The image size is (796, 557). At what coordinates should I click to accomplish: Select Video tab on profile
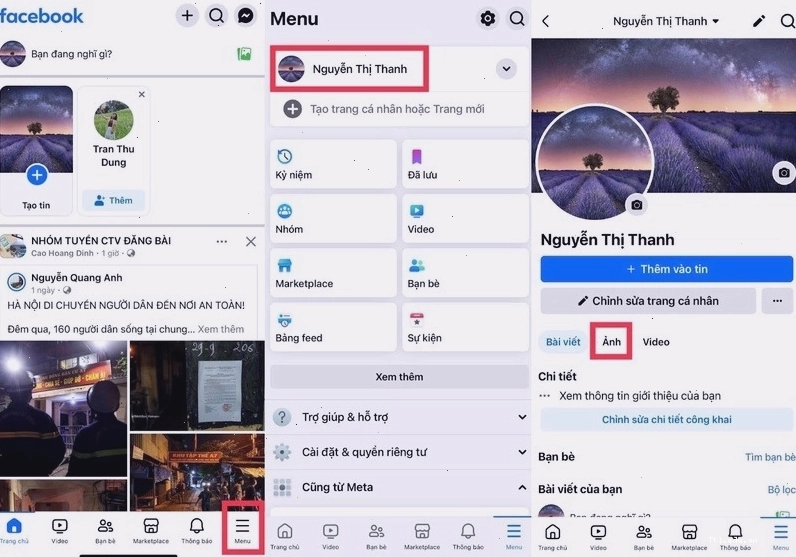coord(656,342)
